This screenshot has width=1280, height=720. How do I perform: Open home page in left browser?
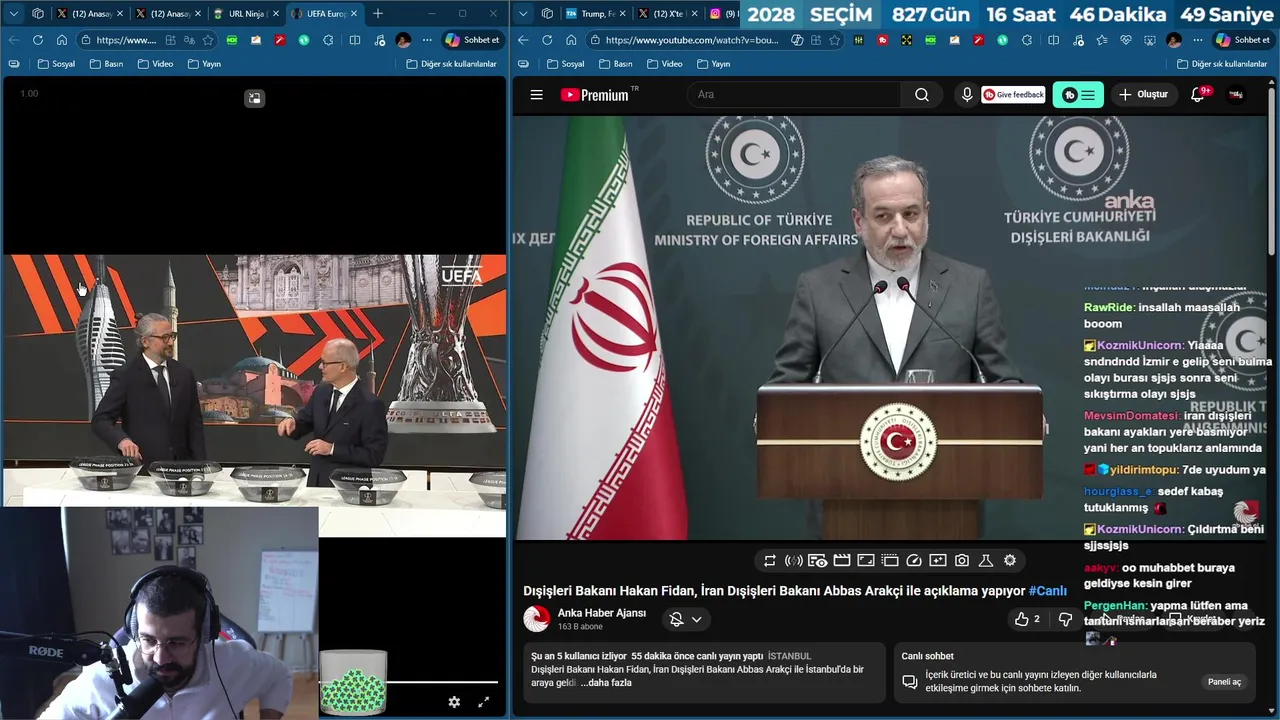point(61,40)
